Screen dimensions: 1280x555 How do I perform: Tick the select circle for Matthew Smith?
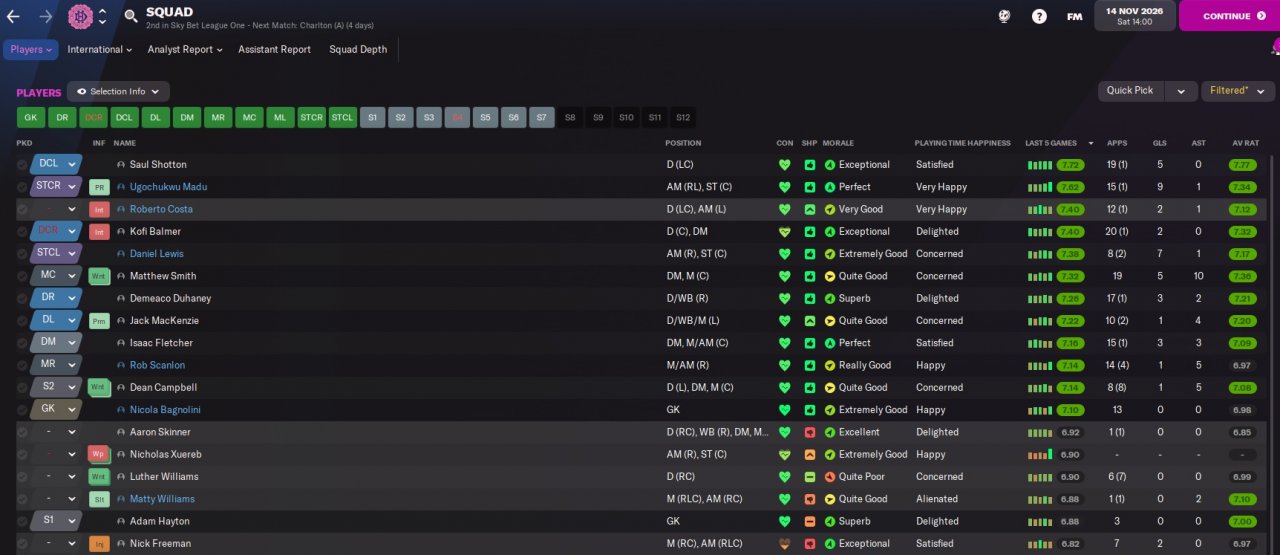click(x=22, y=276)
